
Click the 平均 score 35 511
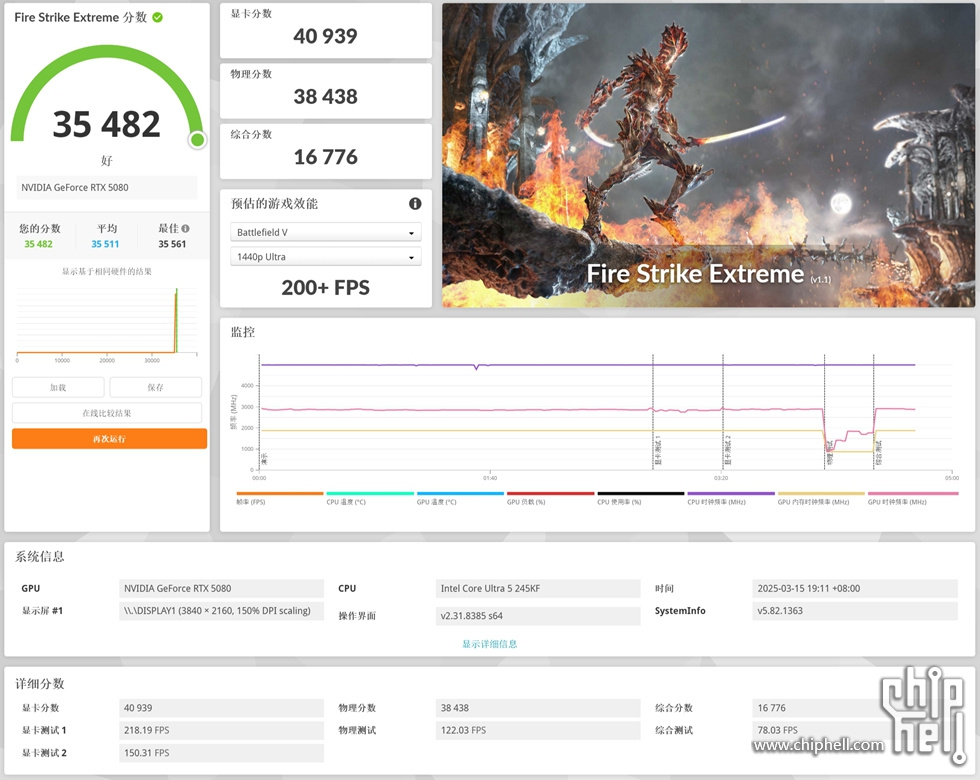pyautogui.click(x=105, y=244)
